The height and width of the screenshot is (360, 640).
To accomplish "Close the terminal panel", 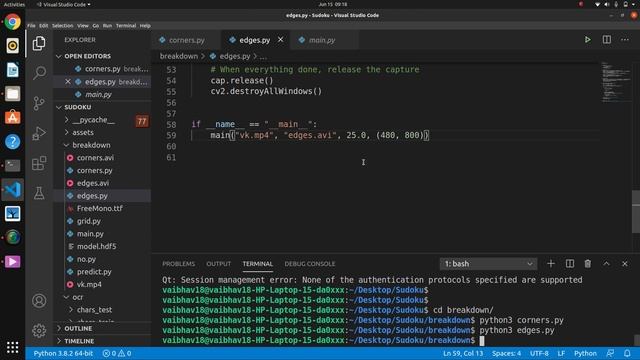I will (624, 264).
